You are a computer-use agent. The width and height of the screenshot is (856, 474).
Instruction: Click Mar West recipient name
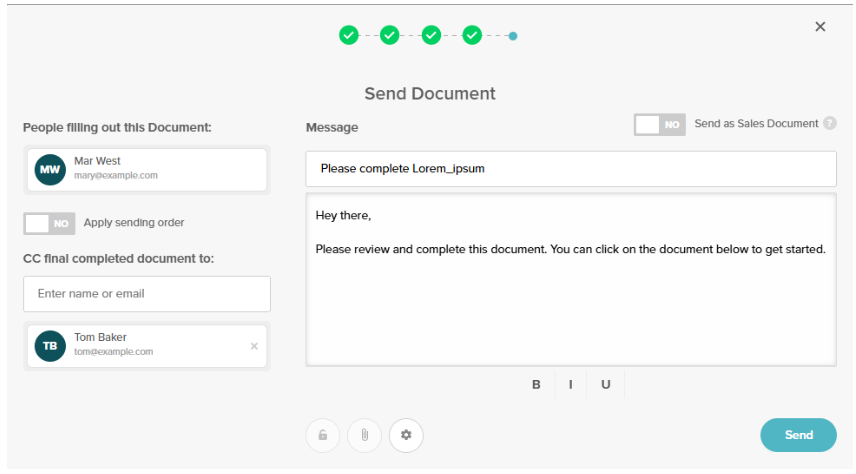pos(97,161)
